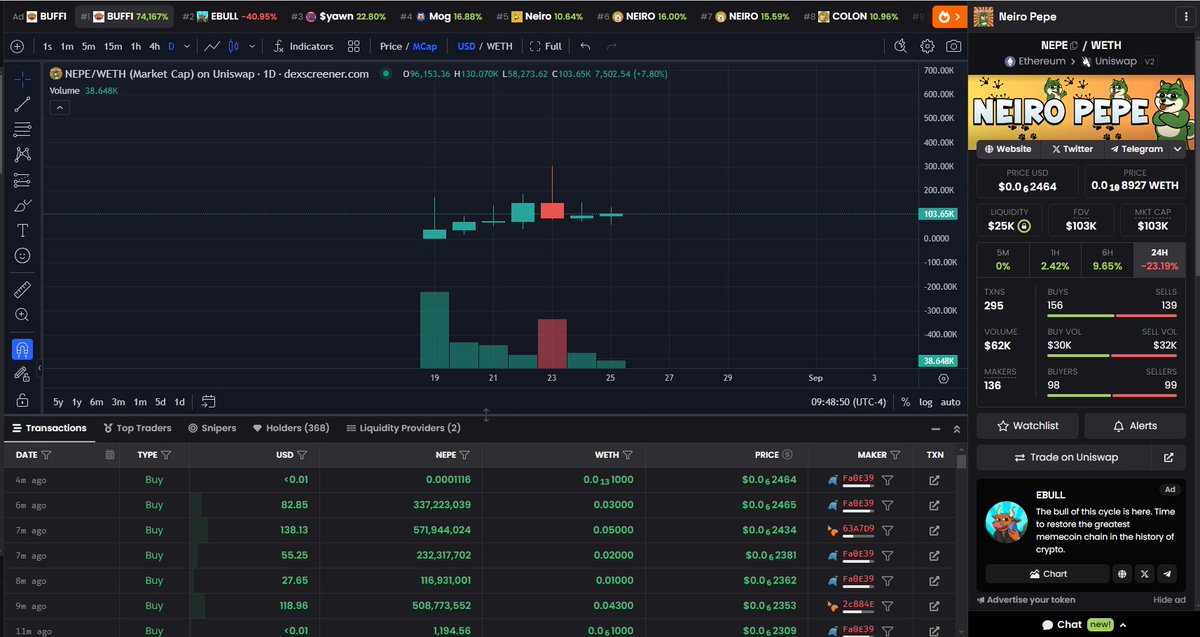1200x637 pixels.
Task: Select the 15m timeframe
Action: [x=113, y=46]
